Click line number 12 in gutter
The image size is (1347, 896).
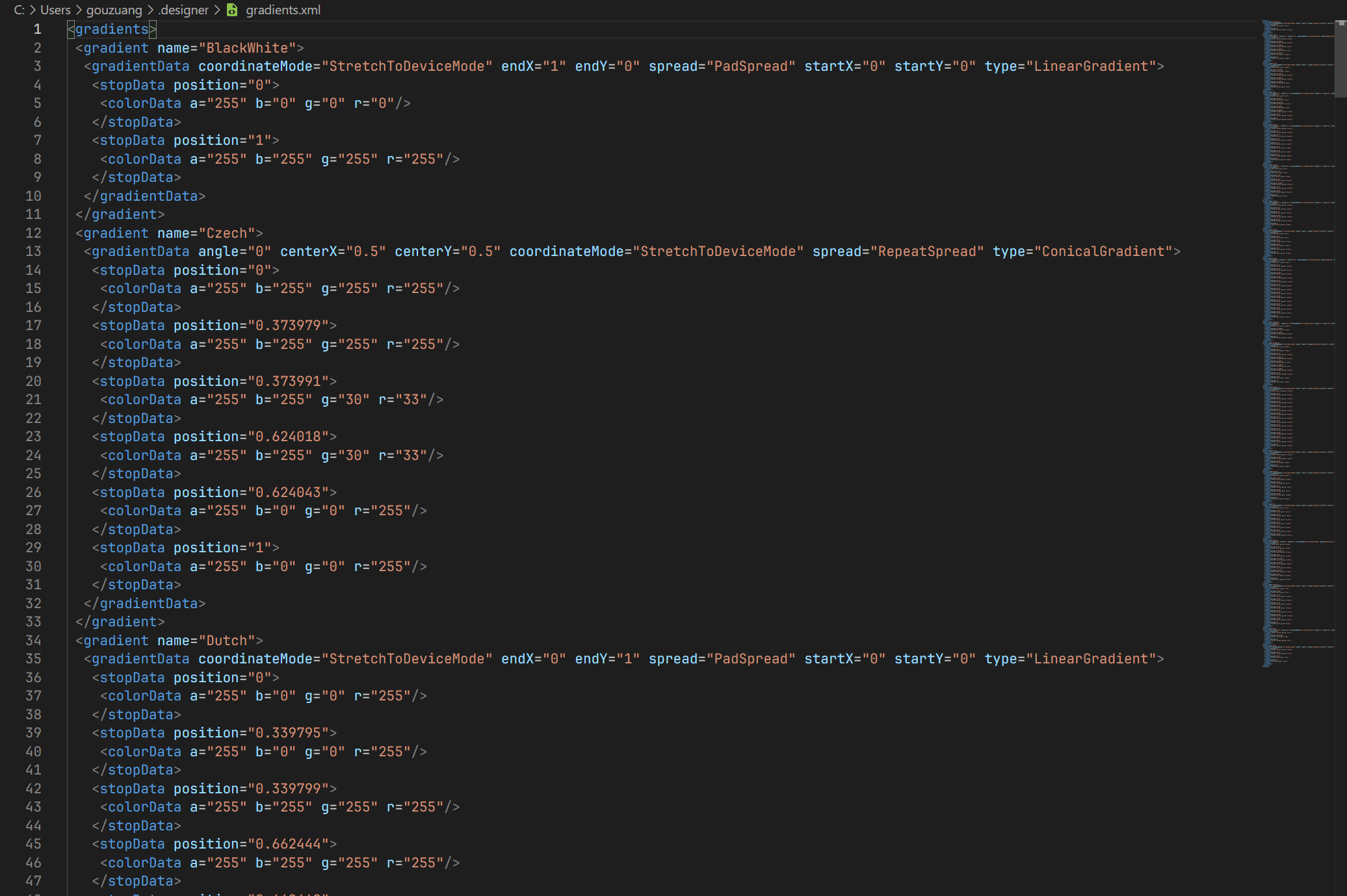pyautogui.click(x=33, y=233)
